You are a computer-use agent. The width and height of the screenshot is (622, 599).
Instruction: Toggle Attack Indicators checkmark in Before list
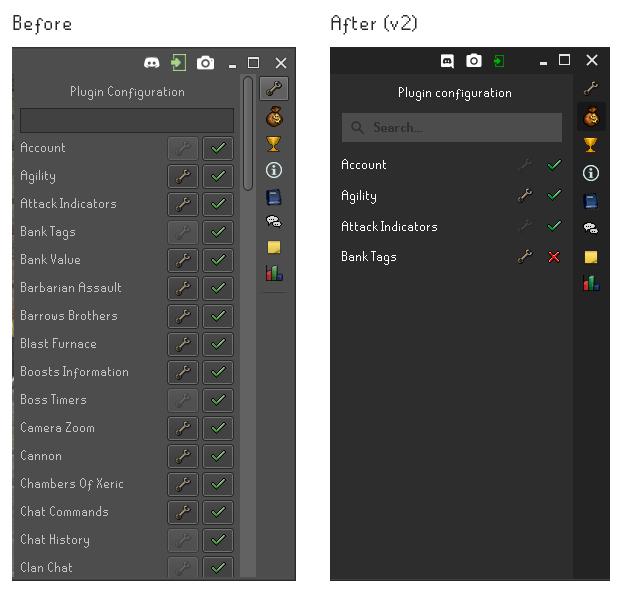pyautogui.click(x=218, y=204)
